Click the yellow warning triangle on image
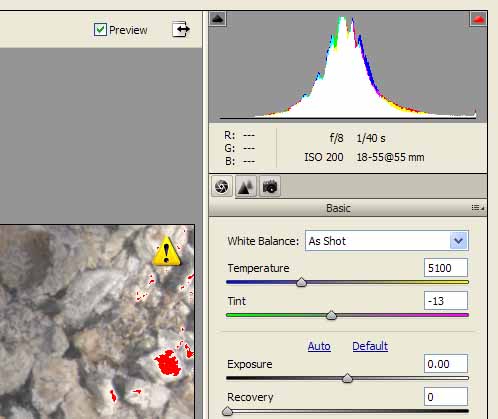498x419 pixels. [x=167, y=252]
